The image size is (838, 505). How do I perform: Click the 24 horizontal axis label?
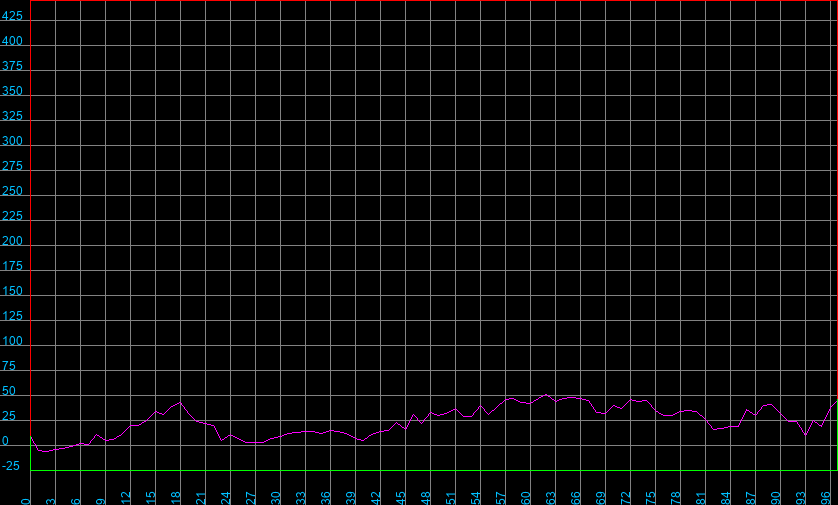coord(226,498)
